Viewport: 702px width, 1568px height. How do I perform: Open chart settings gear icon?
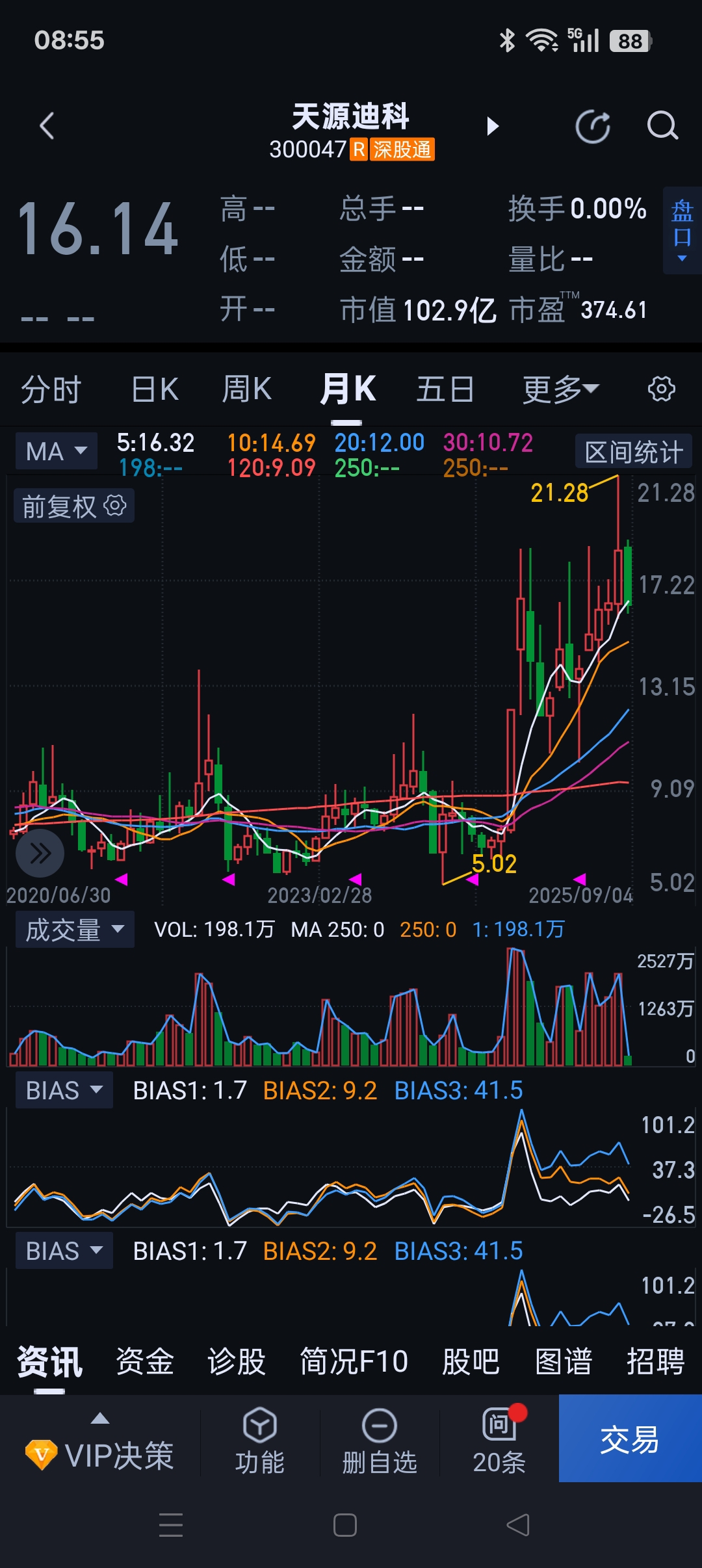tap(662, 389)
